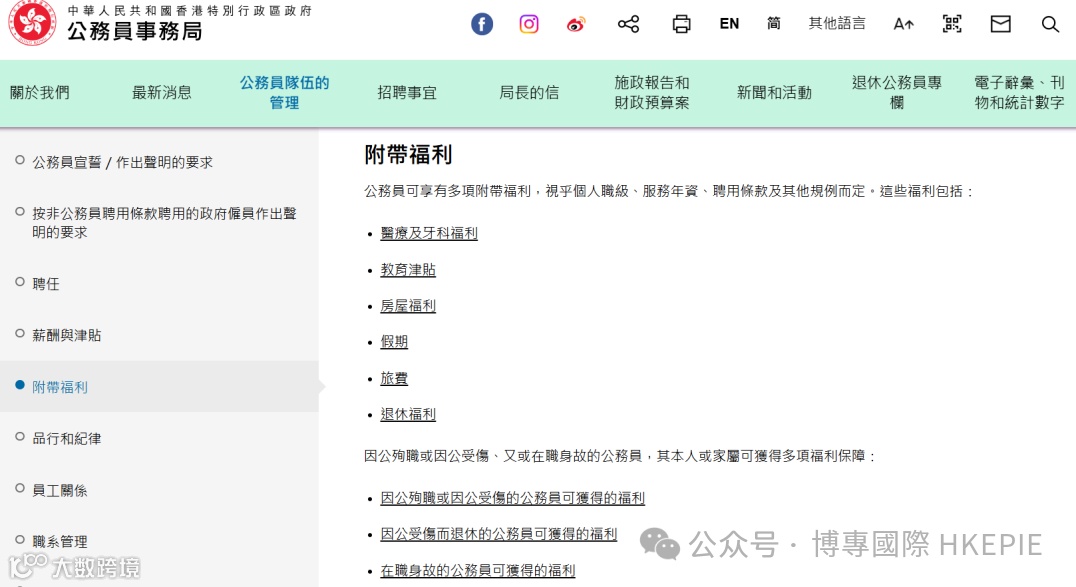The image size is (1076, 587).
Task: Open the 醫療及牙科福利 link
Action: point(429,233)
